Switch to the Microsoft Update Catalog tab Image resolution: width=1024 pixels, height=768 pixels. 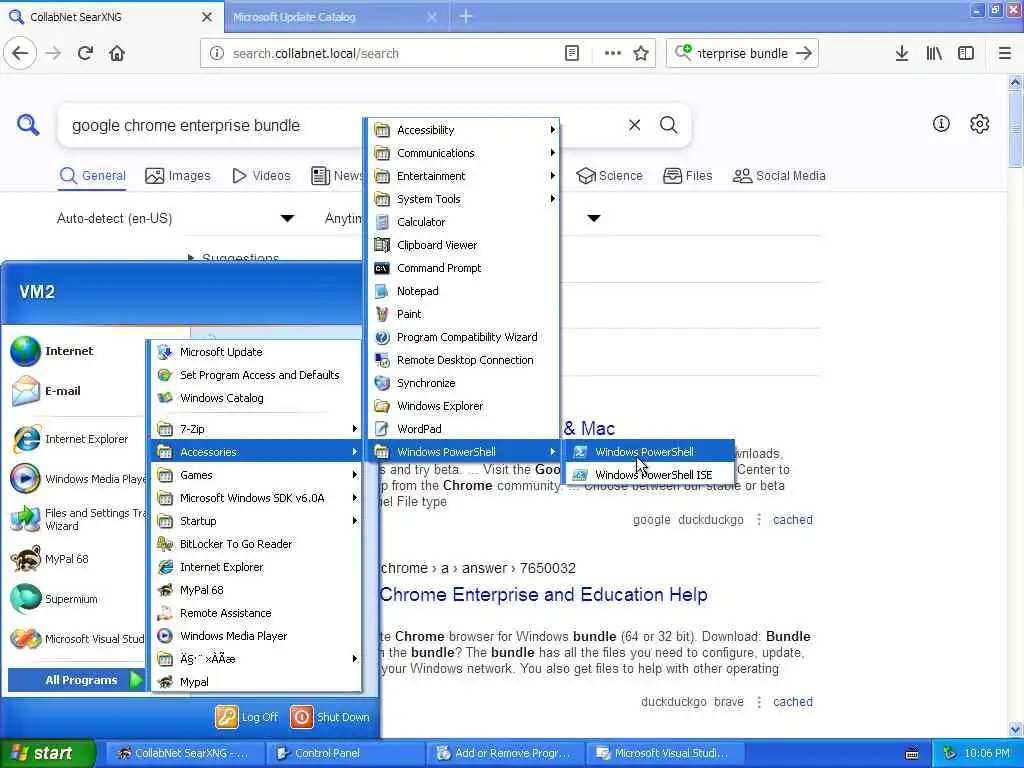(335, 17)
